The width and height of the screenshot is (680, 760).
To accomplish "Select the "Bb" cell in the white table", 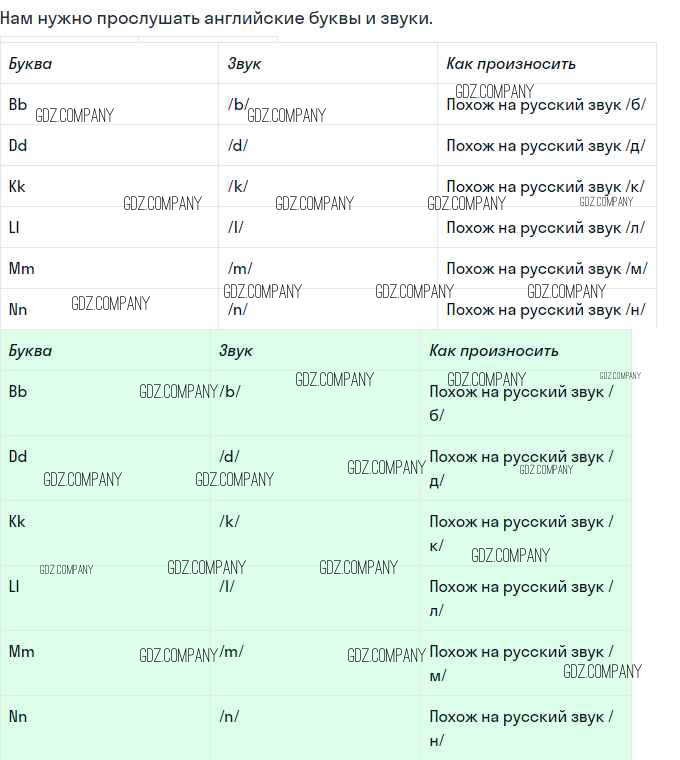I will (x=18, y=104).
